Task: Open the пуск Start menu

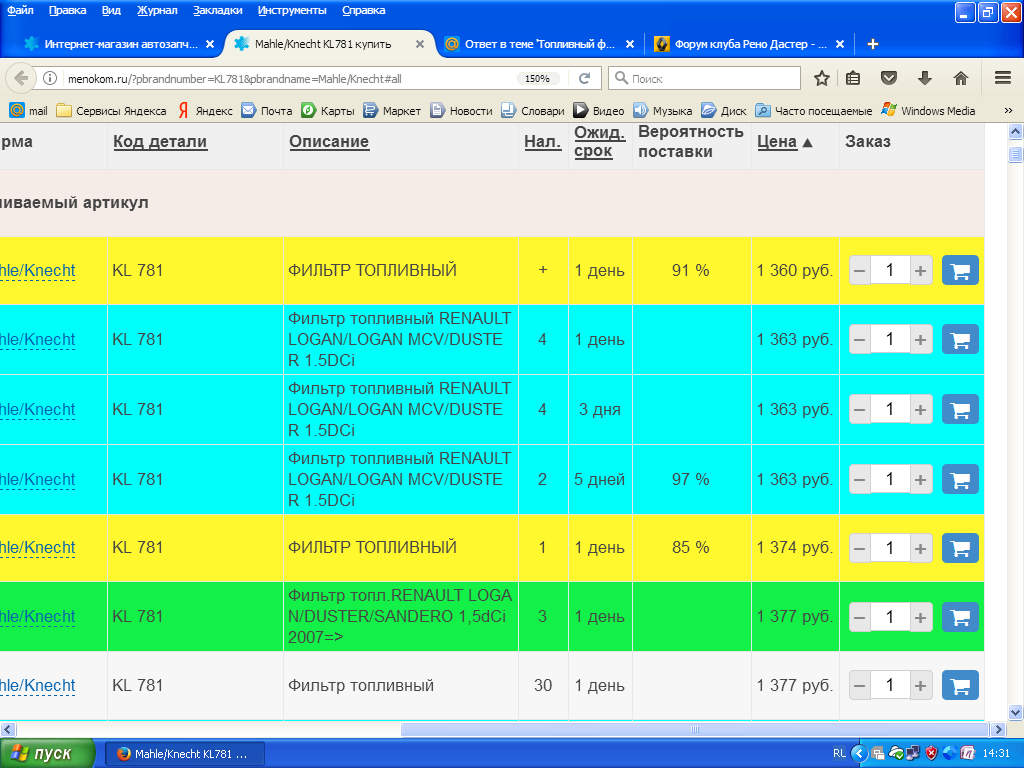Action: pos(47,754)
